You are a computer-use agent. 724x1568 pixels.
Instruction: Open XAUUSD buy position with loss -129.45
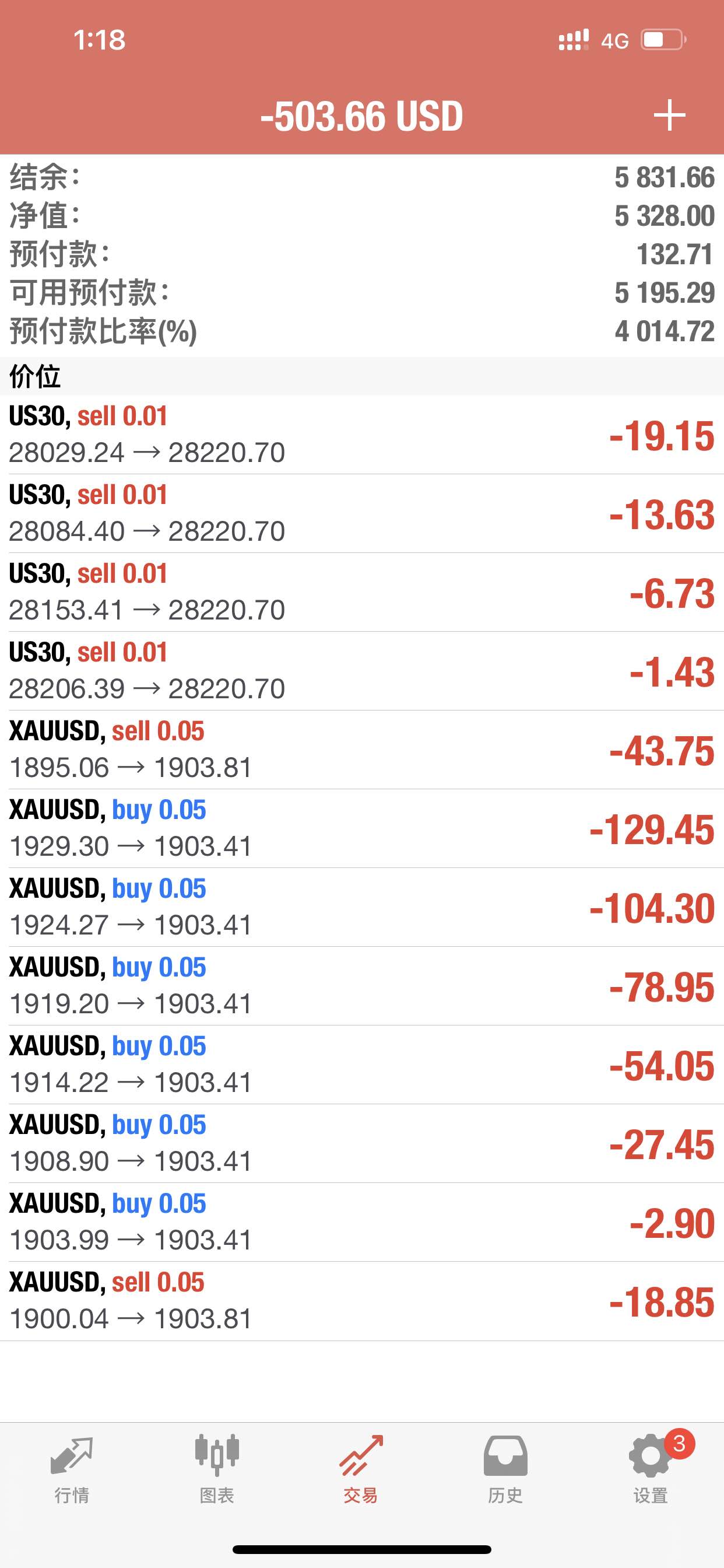click(x=362, y=828)
